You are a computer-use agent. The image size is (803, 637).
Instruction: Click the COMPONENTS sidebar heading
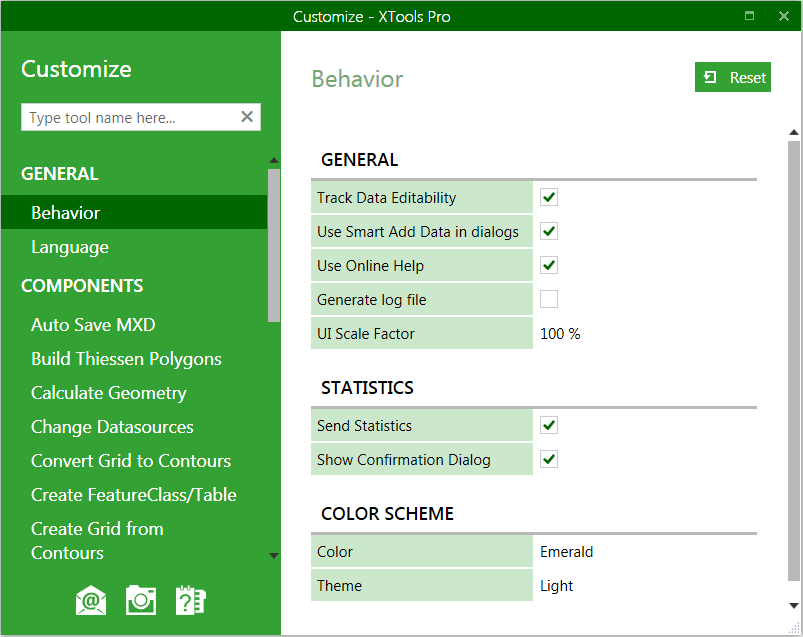tap(82, 286)
